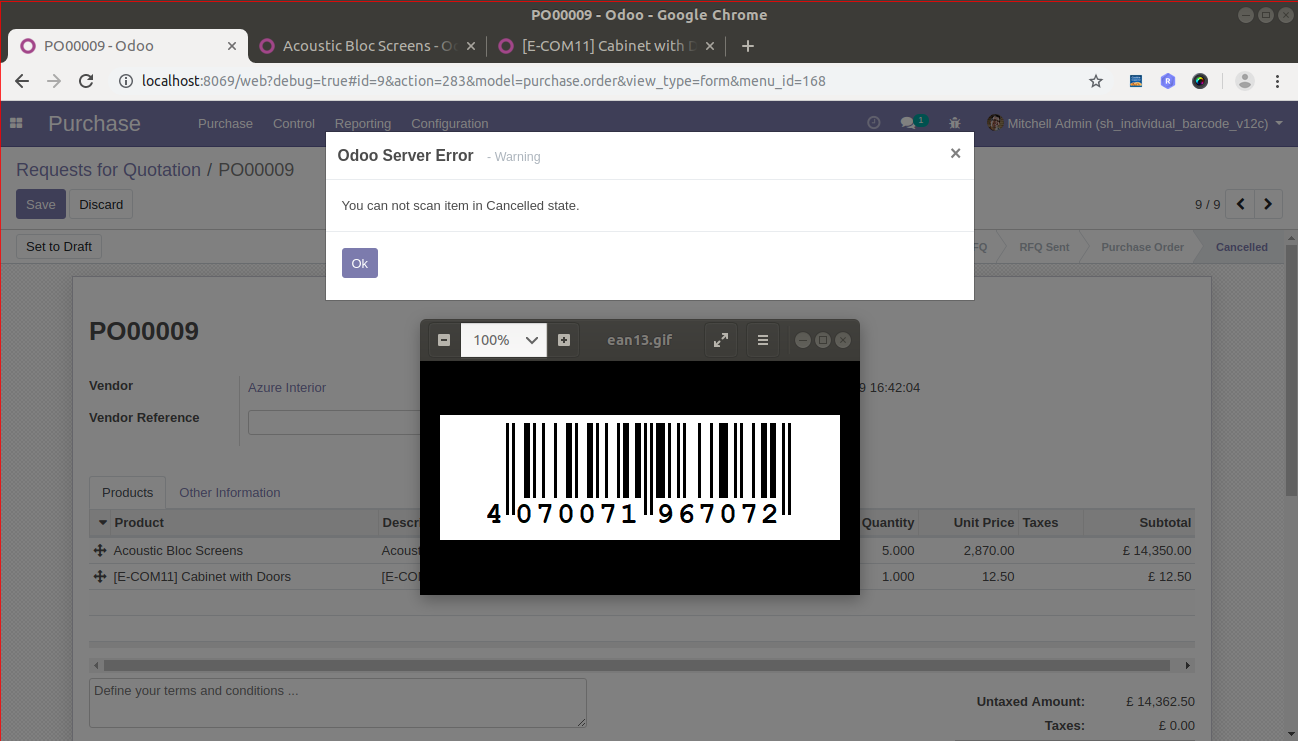Click Set to Draft button
This screenshot has width=1298, height=741.
pyautogui.click(x=59, y=247)
